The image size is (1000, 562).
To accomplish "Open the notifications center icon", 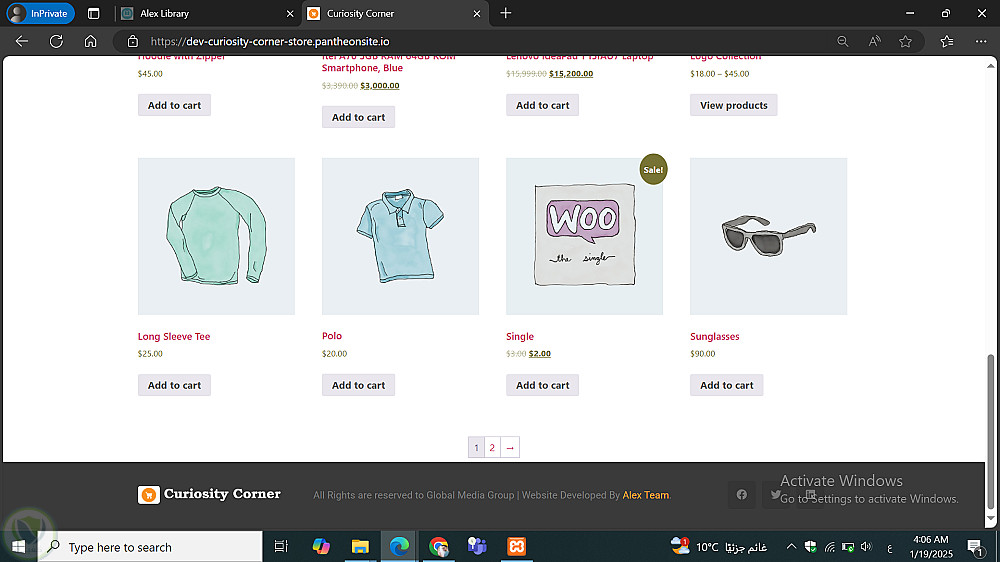I will tap(974, 547).
